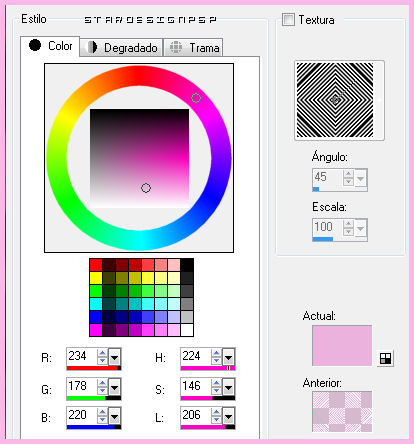Enable the Textura checkbox
This screenshot has height=444, width=414.
pos(288,19)
